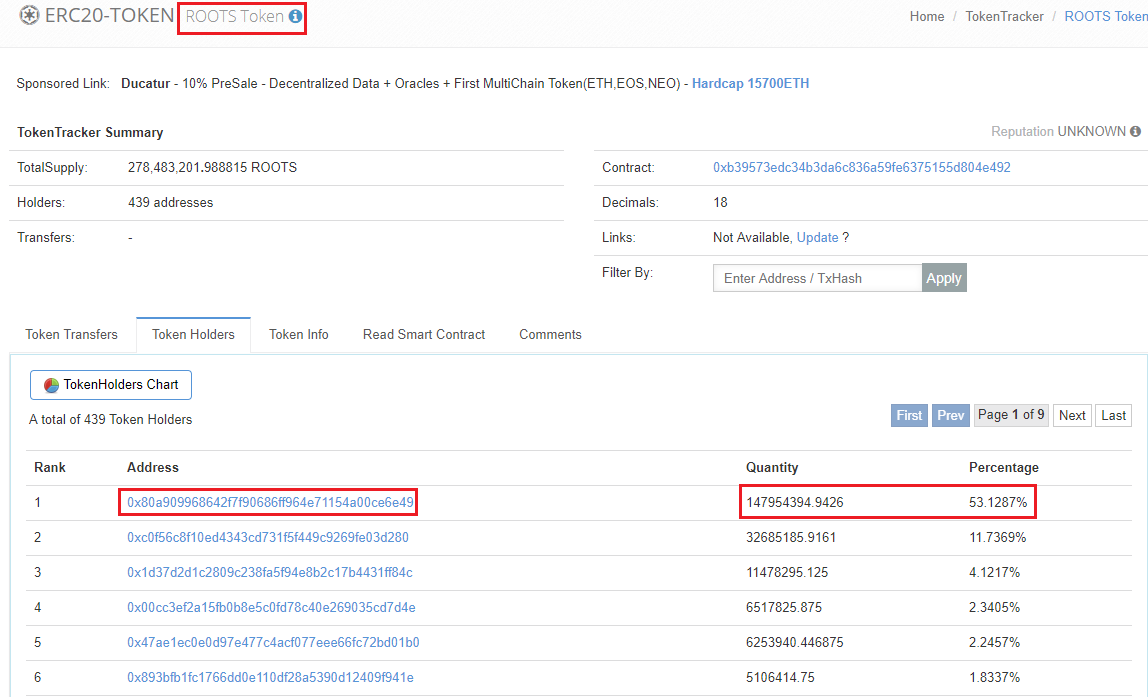Select quantity 147954394.9426 cell
Screen dimensions: 1148x697
pyautogui.click(x=794, y=502)
